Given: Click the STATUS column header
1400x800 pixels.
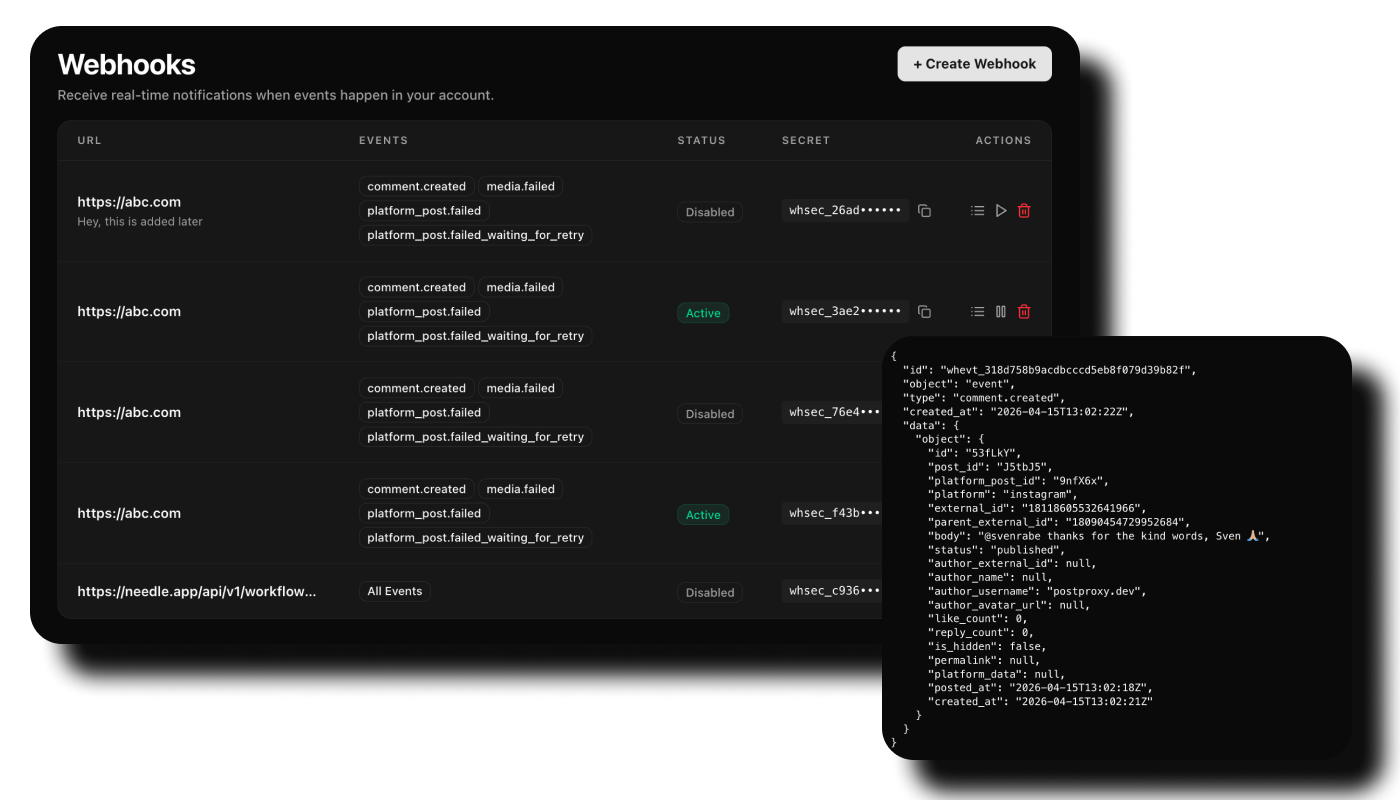Looking at the screenshot, I should pos(701,141).
